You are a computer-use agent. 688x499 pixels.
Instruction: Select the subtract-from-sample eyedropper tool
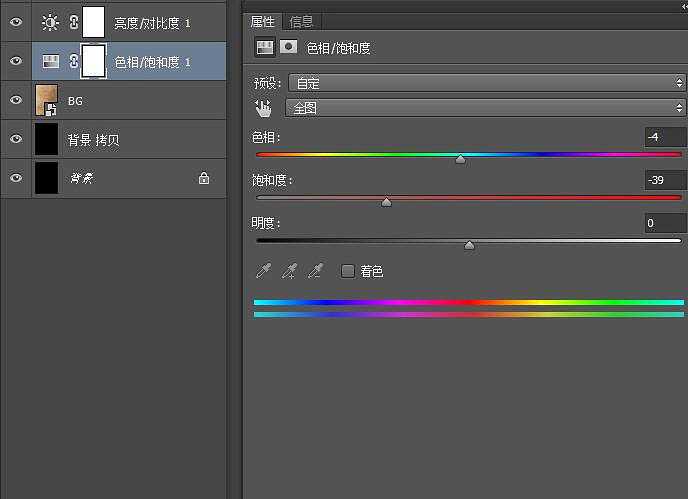tap(316, 271)
